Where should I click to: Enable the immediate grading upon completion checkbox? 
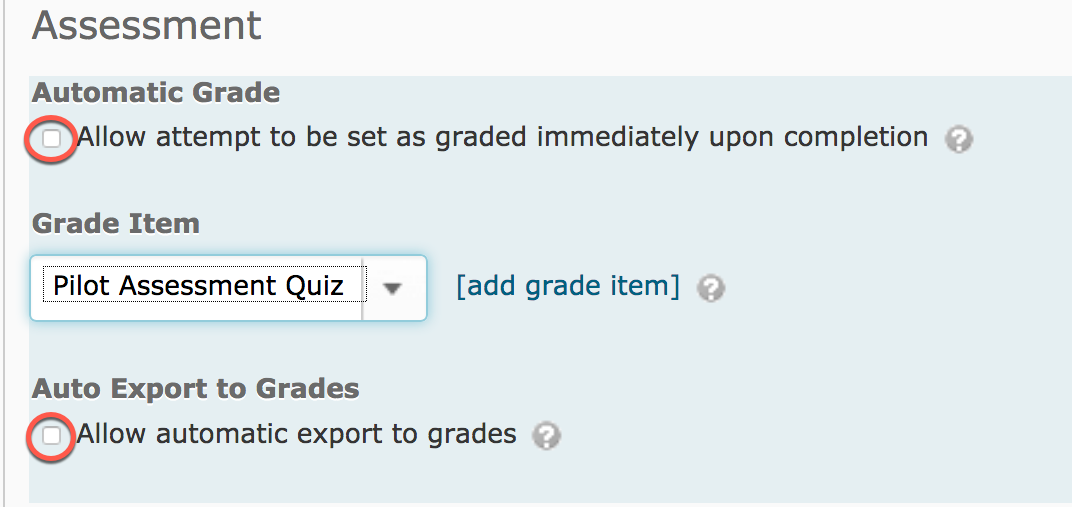51,138
